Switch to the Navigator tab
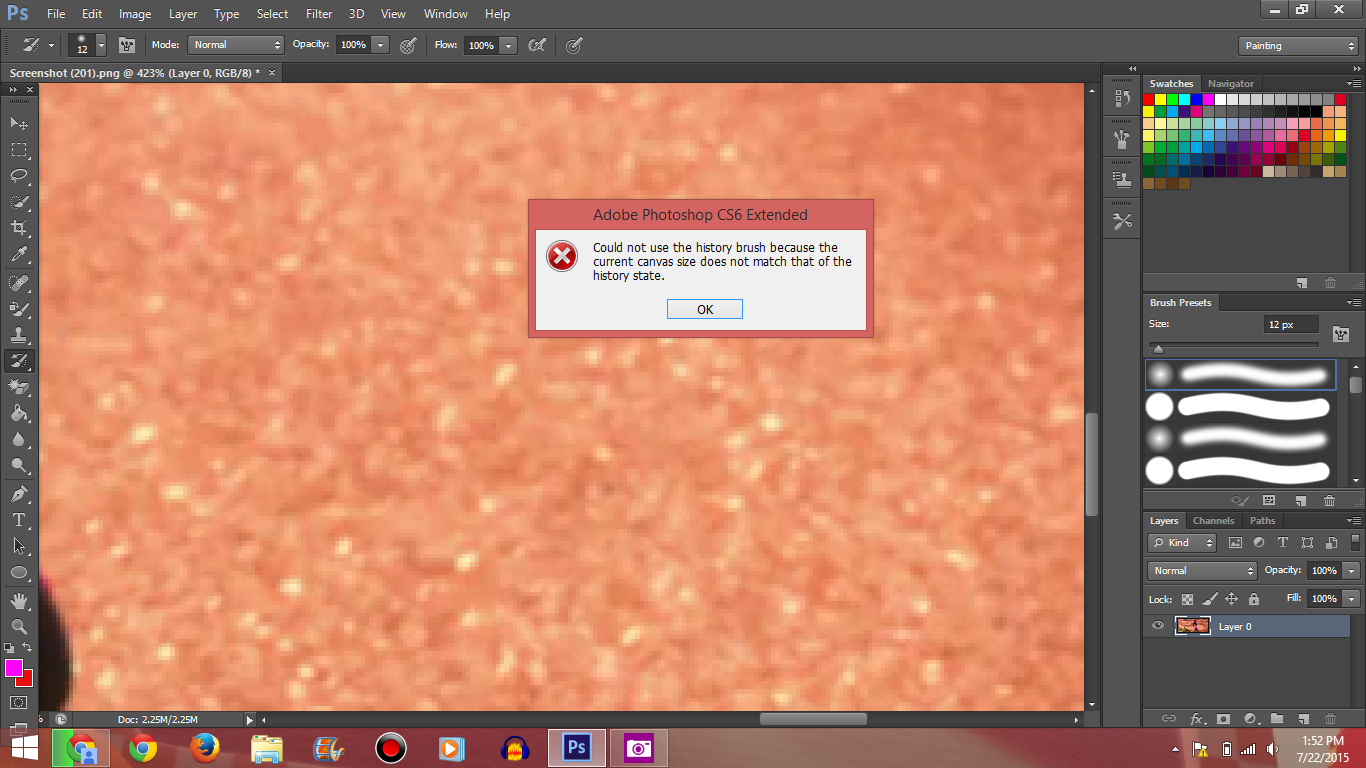Image resolution: width=1366 pixels, height=768 pixels. coord(1230,84)
